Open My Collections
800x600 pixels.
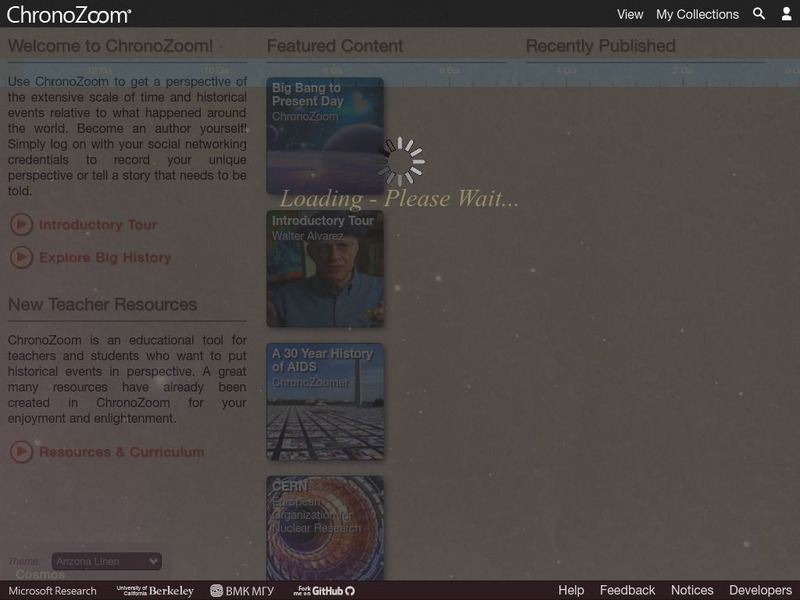(x=700, y=15)
